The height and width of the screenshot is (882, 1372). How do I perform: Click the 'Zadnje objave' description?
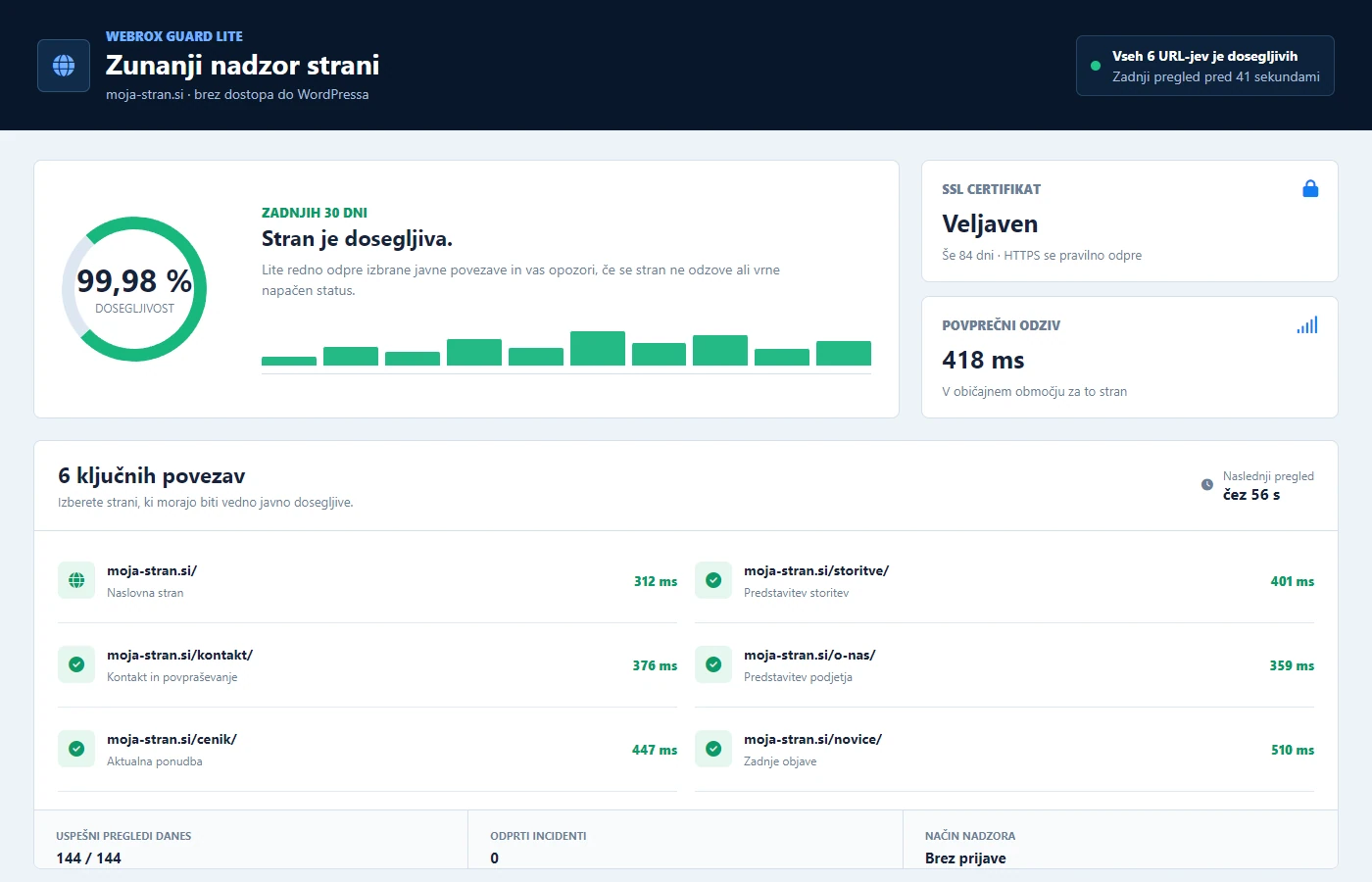(x=780, y=761)
